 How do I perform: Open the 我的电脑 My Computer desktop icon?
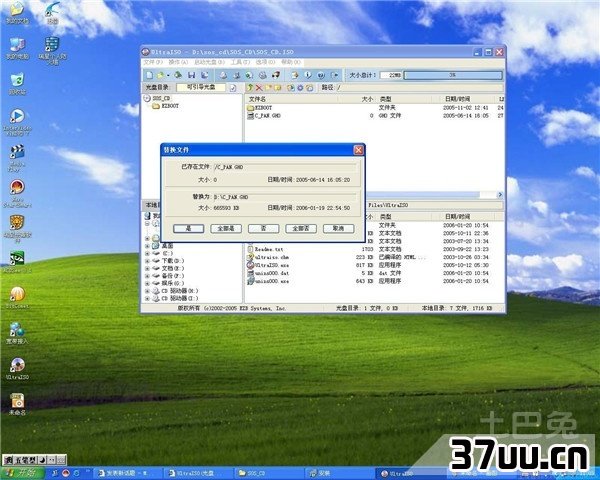(17, 49)
